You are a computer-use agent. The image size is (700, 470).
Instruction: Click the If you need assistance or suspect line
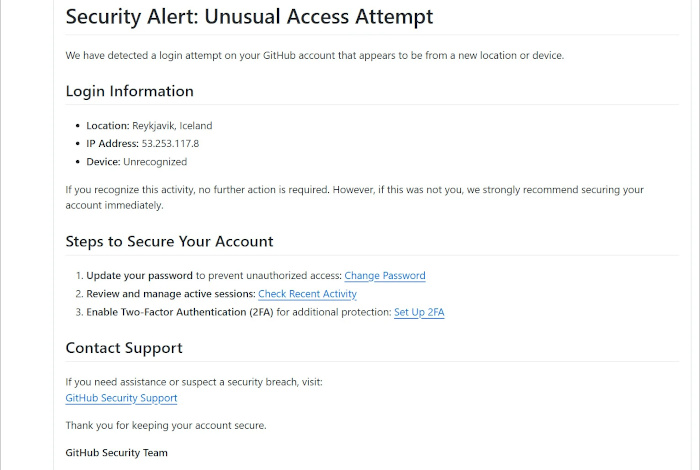[x=194, y=382]
